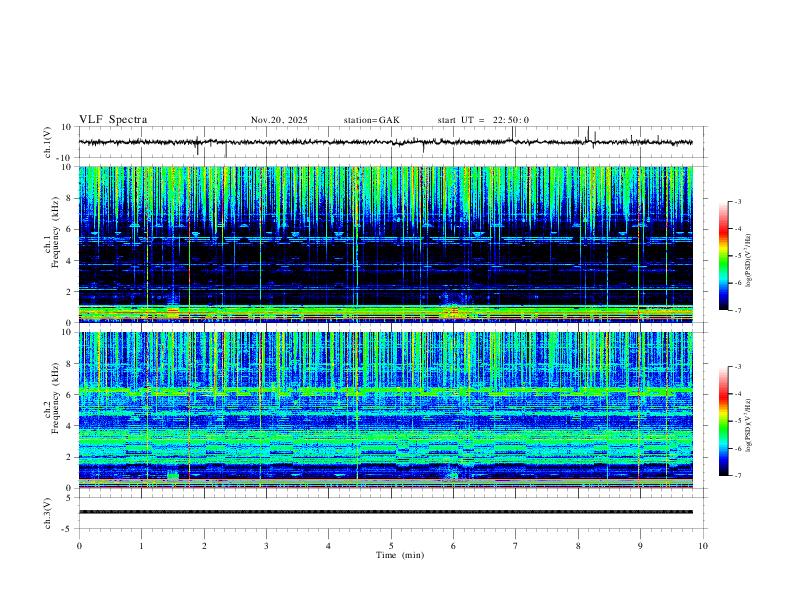
Task: Click the "9" tick on the time axis
Action: (640, 546)
